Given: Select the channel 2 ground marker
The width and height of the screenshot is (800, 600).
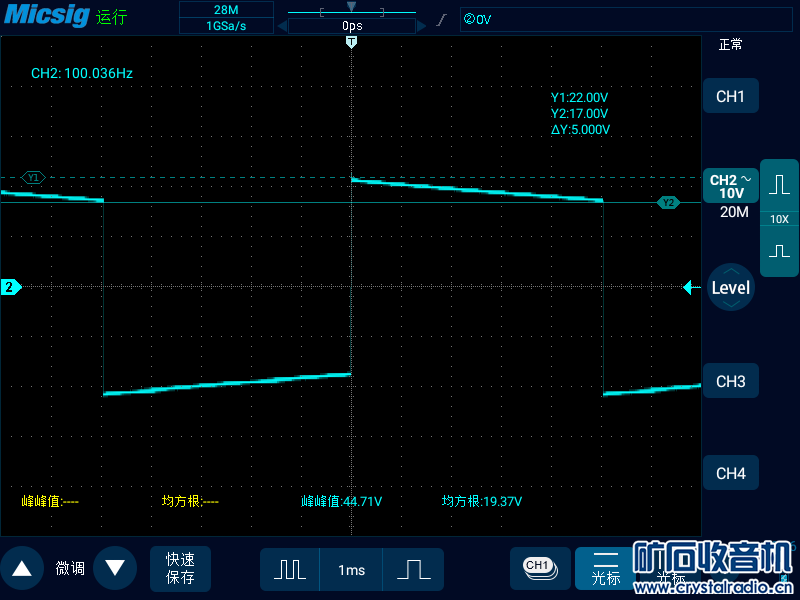Looking at the screenshot, I should click(x=11, y=287).
